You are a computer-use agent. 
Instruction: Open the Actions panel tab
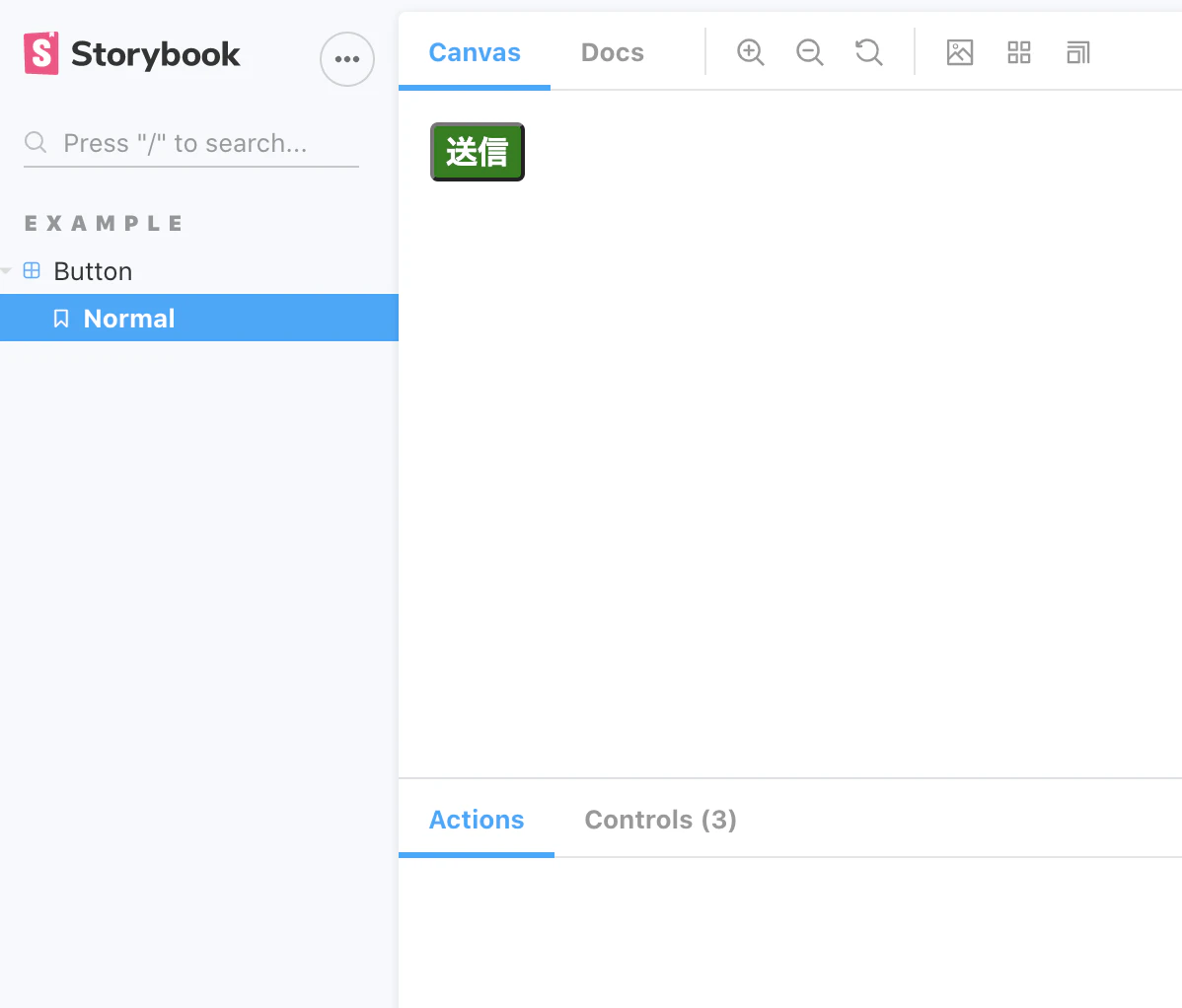[477, 820]
